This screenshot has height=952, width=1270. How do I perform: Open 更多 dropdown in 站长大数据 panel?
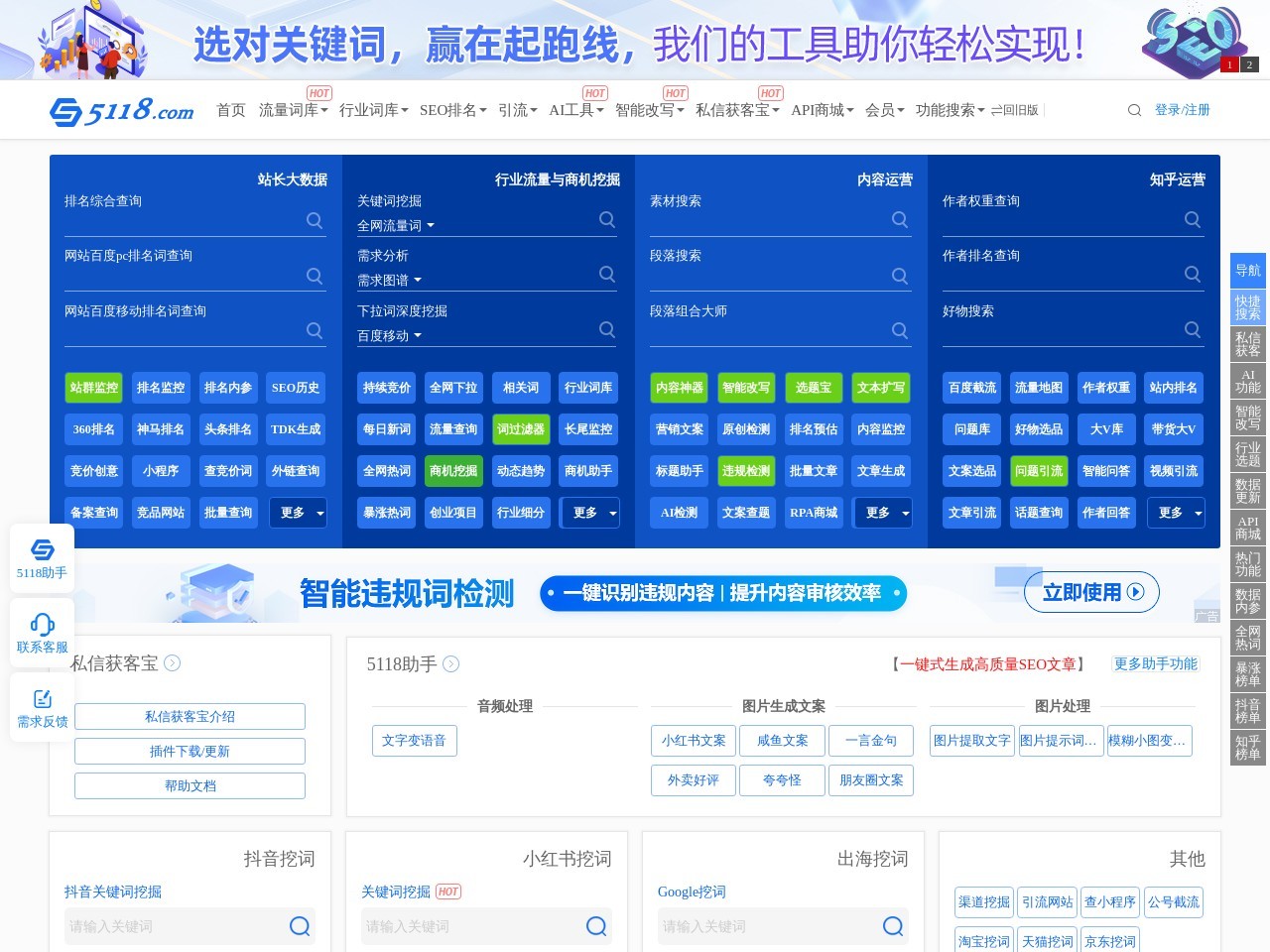(298, 513)
